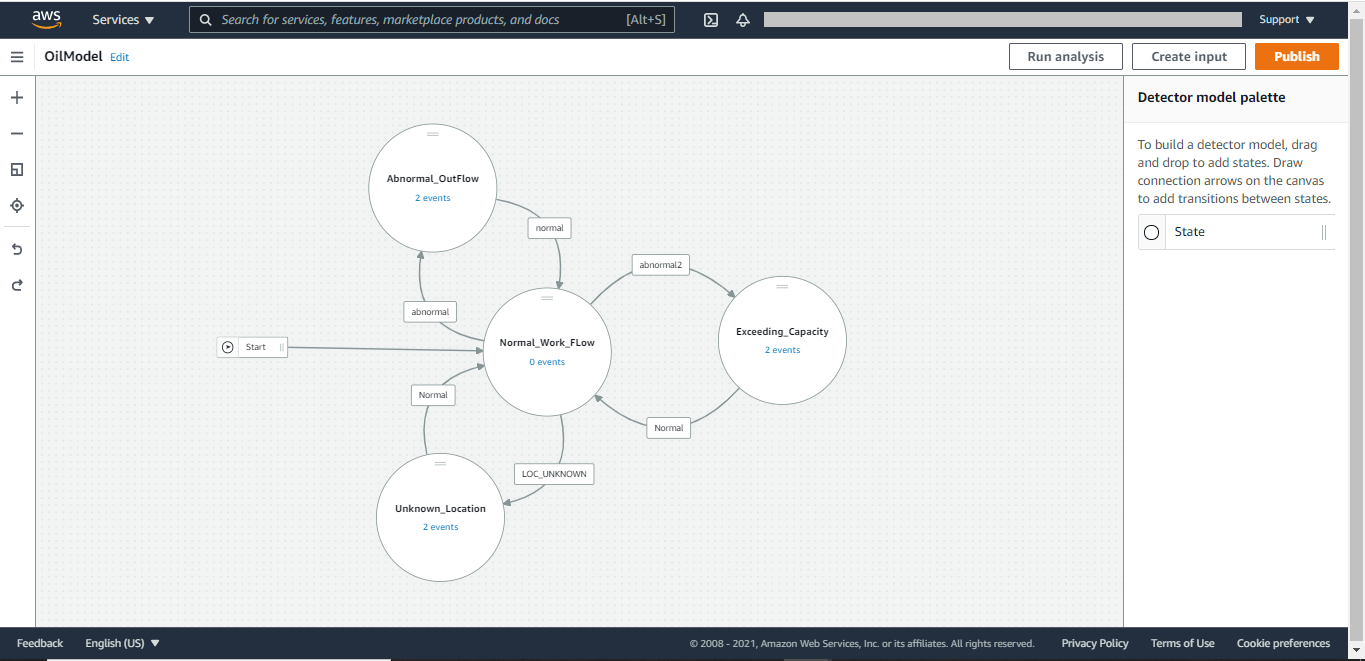Viewport: 1365px width, 661px height.
Task: Click the Create input button
Action: click(1189, 57)
